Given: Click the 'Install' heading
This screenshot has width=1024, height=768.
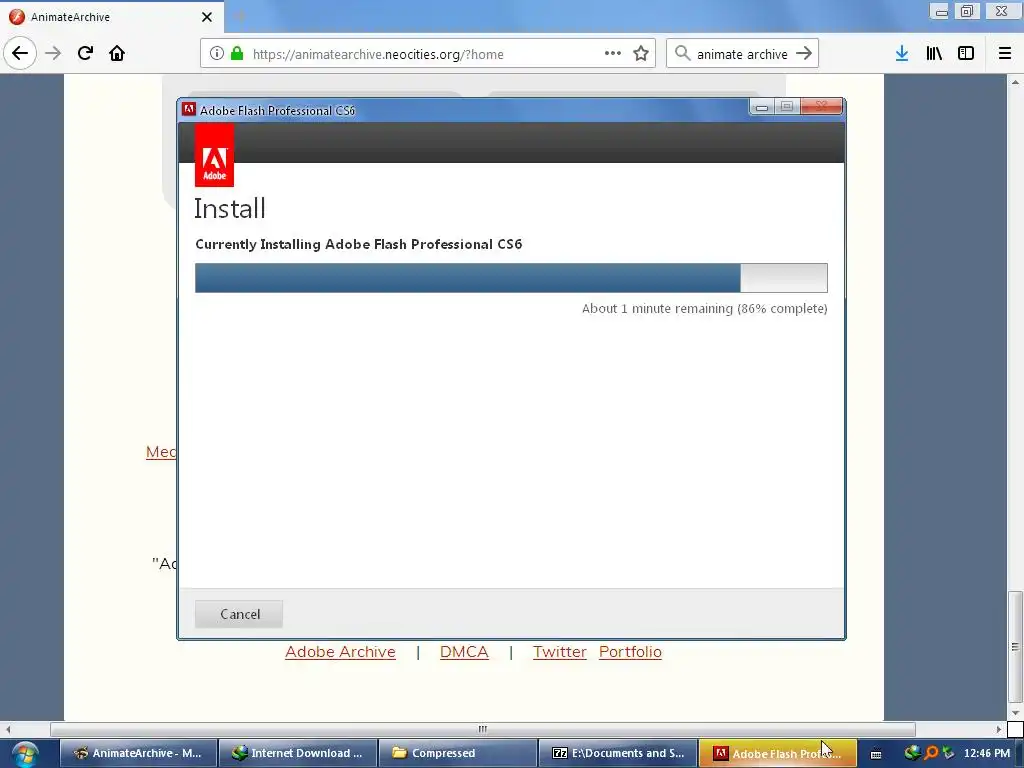Looking at the screenshot, I should pyautogui.click(x=230, y=209).
